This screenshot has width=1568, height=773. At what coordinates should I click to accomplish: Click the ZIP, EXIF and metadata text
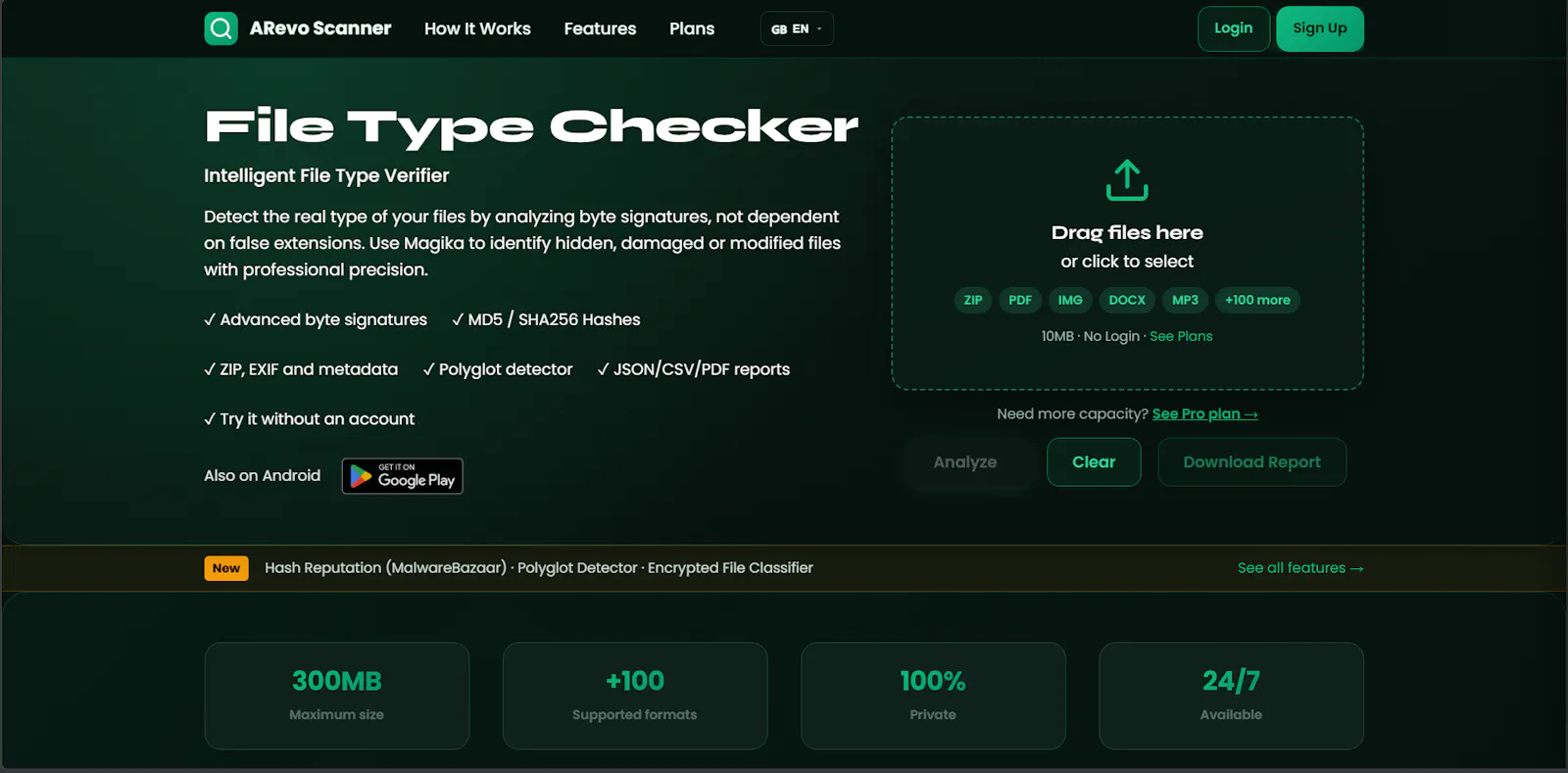click(x=301, y=369)
